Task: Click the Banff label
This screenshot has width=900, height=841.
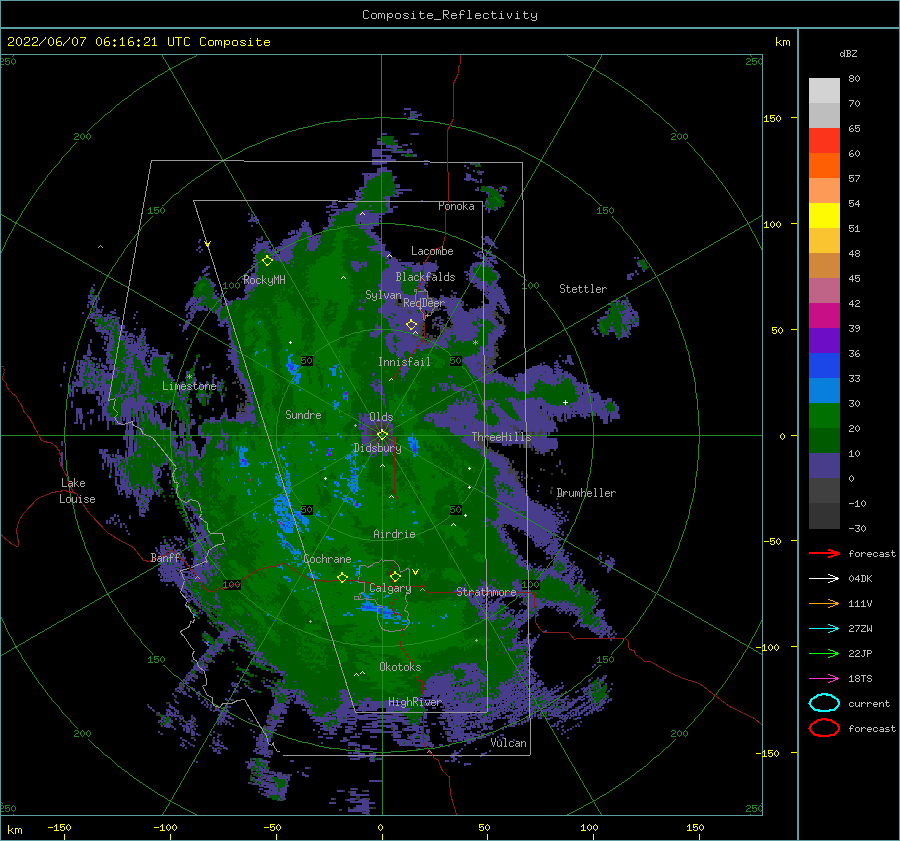Action: tap(165, 558)
